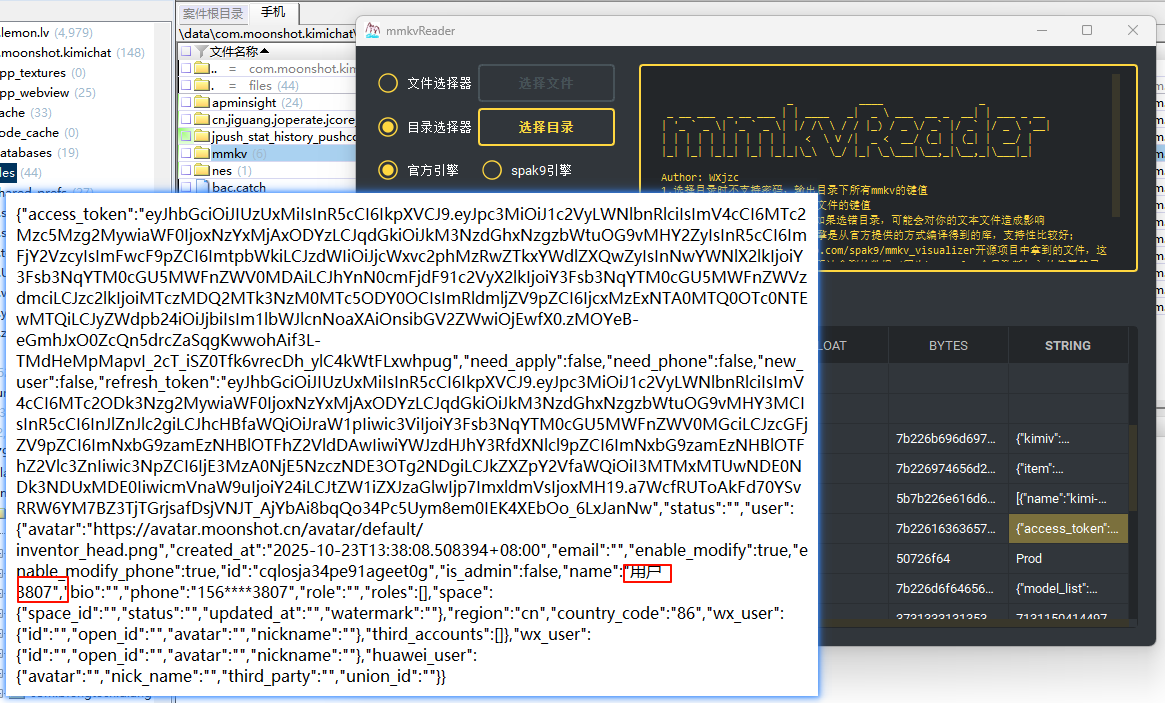Viewport: 1165px width, 703px height.
Task: Click the jpush_stat_history_pushcore folder icon
Action: coord(202,136)
